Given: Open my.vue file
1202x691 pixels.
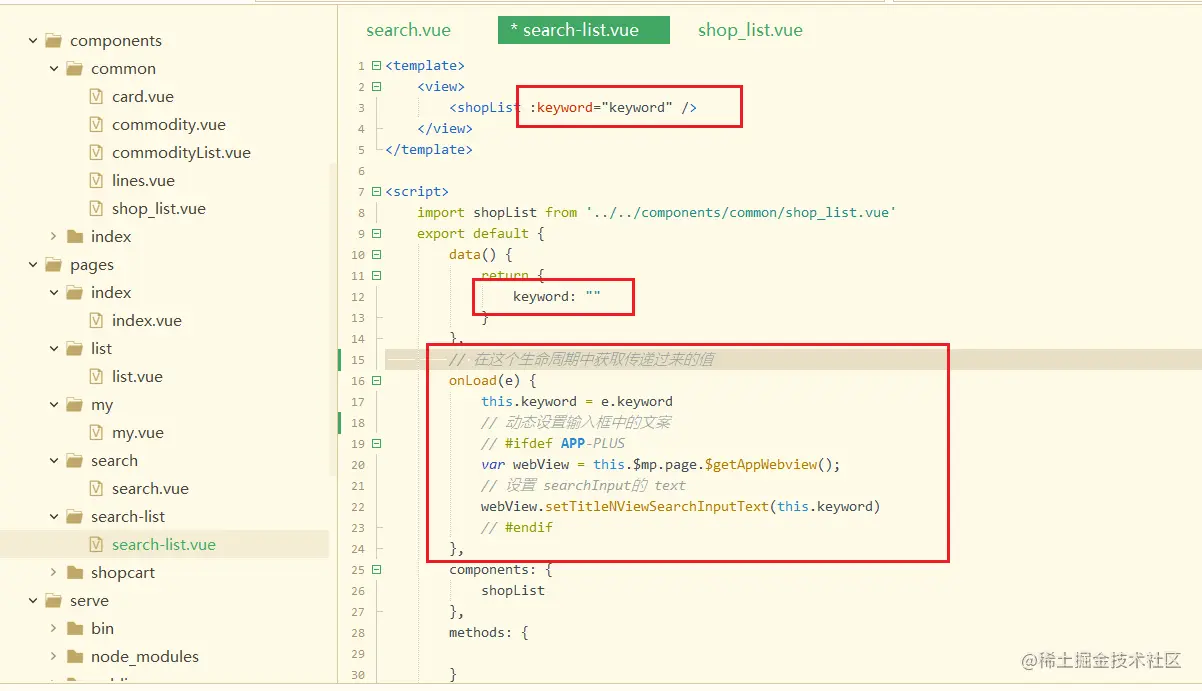Looking at the screenshot, I should (x=138, y=433).
